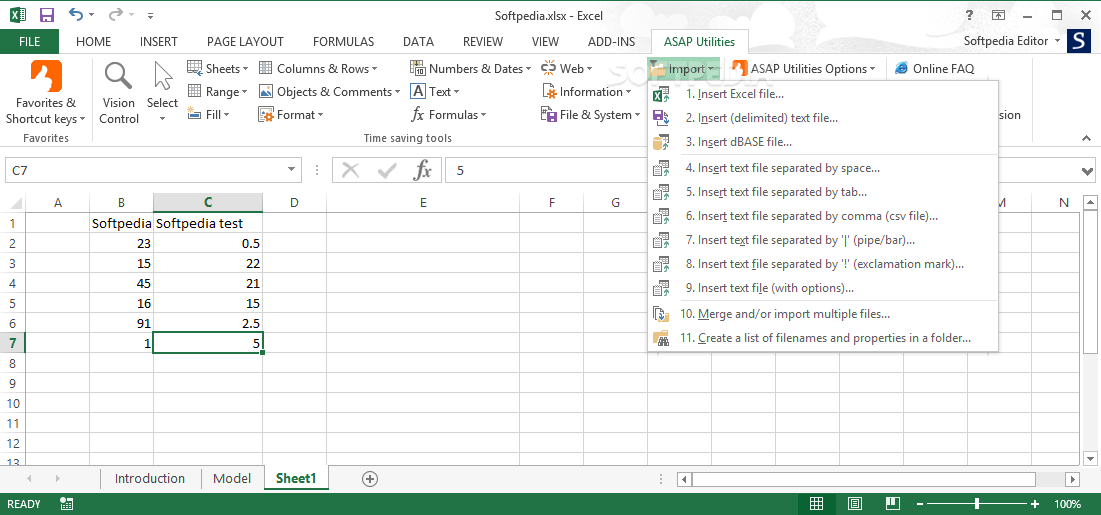This screenshot has height=515, width=1101.
Task: Click the horizontal scrollbar right arrow
Action: (x=1072, y=479)
